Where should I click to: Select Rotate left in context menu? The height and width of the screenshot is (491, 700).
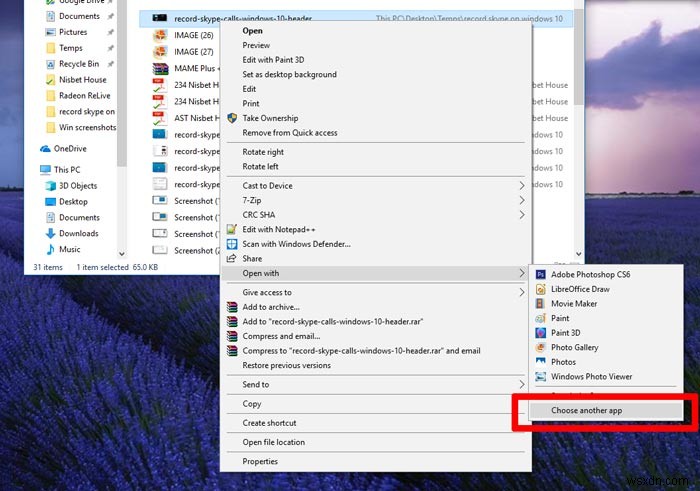click(x=260, y=166)
